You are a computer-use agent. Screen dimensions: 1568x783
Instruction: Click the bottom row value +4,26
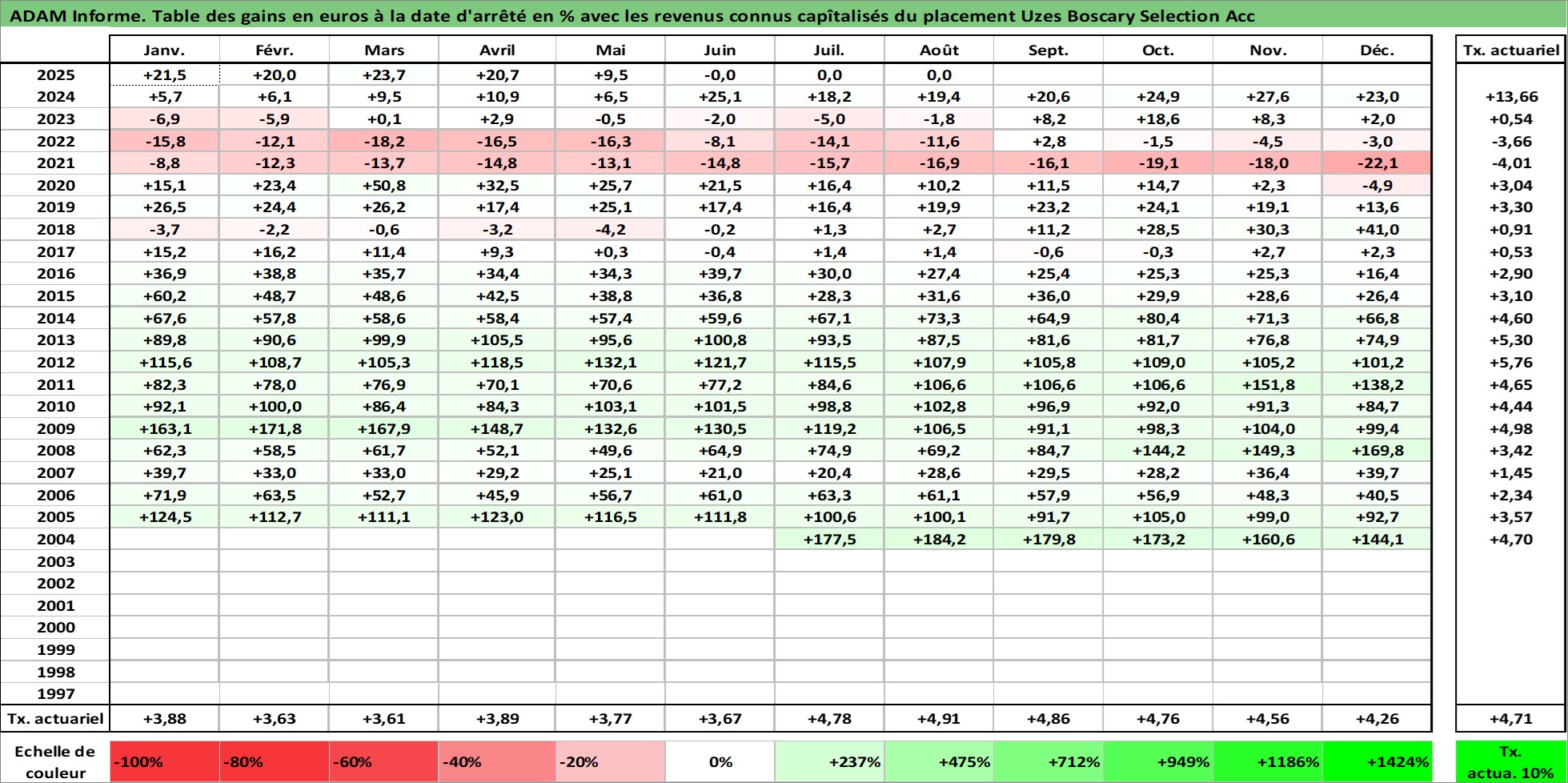[1378, 718]
